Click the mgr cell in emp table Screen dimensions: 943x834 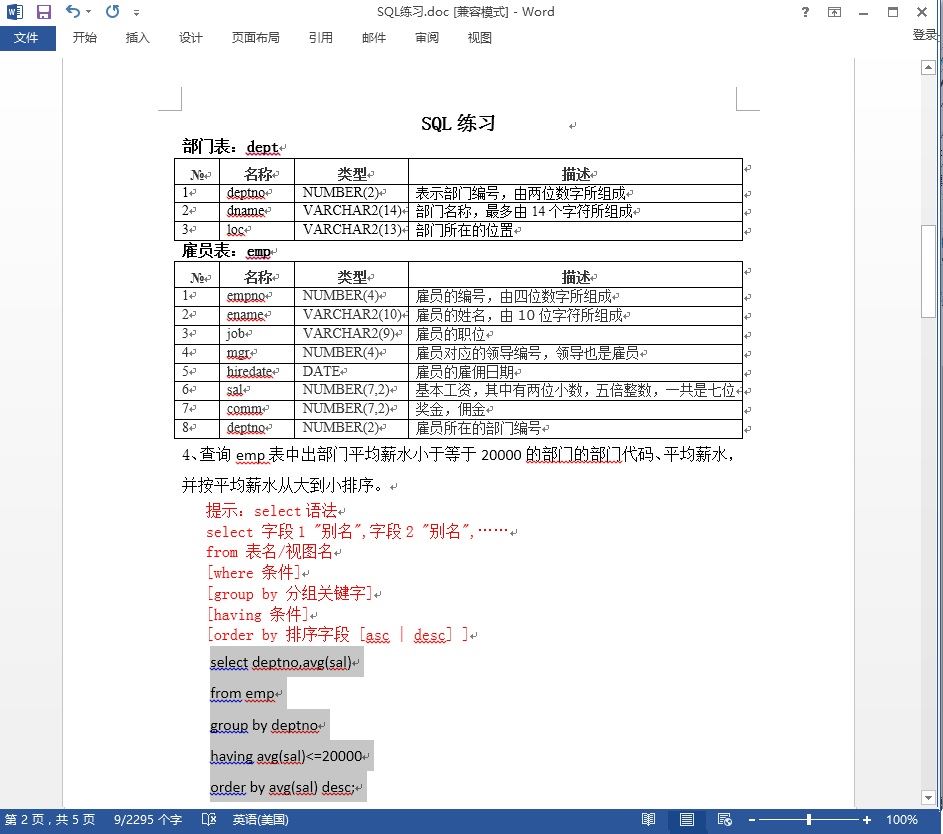(x=257, y=353)
